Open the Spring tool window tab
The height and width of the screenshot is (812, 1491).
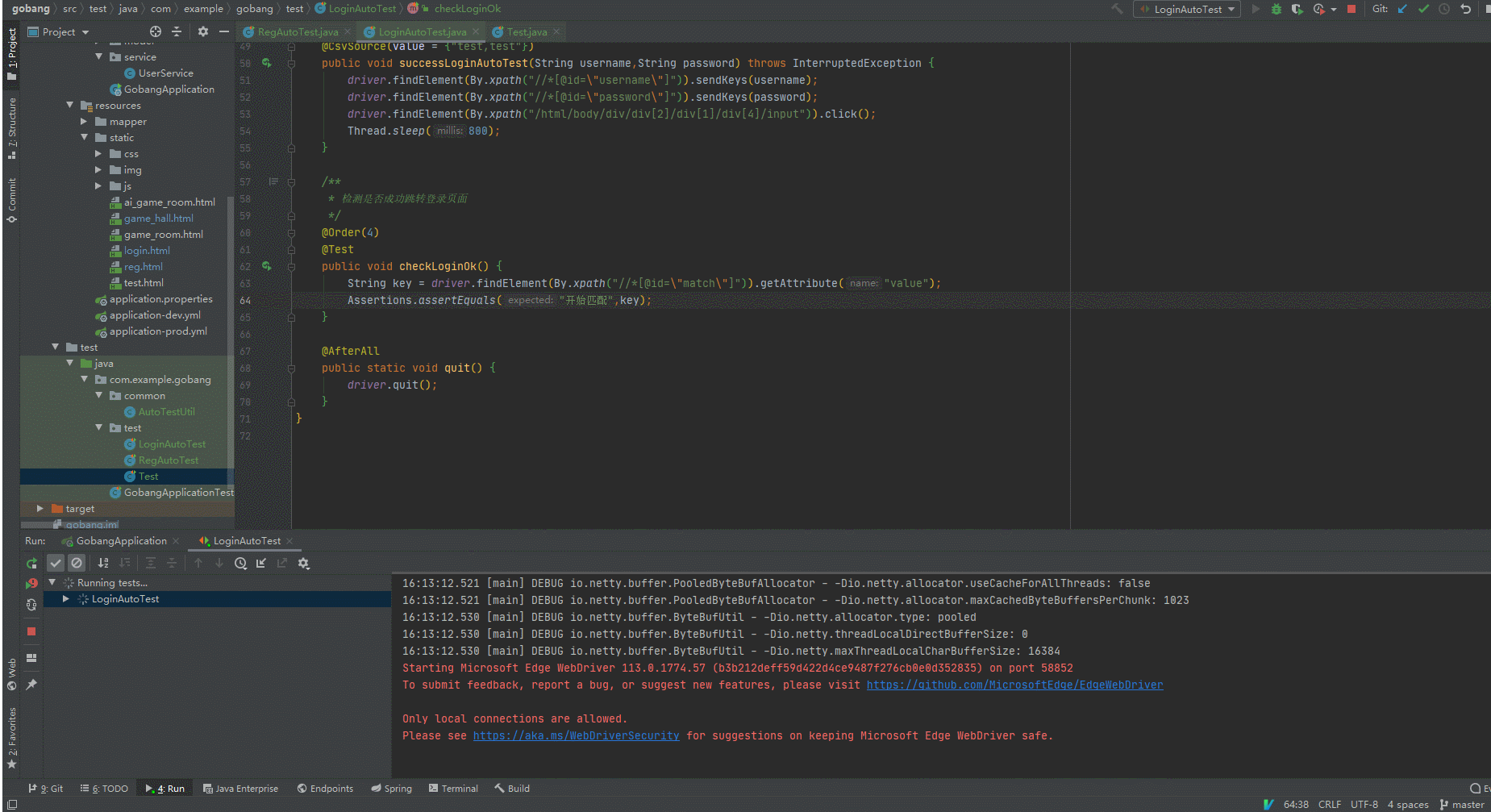391,789
